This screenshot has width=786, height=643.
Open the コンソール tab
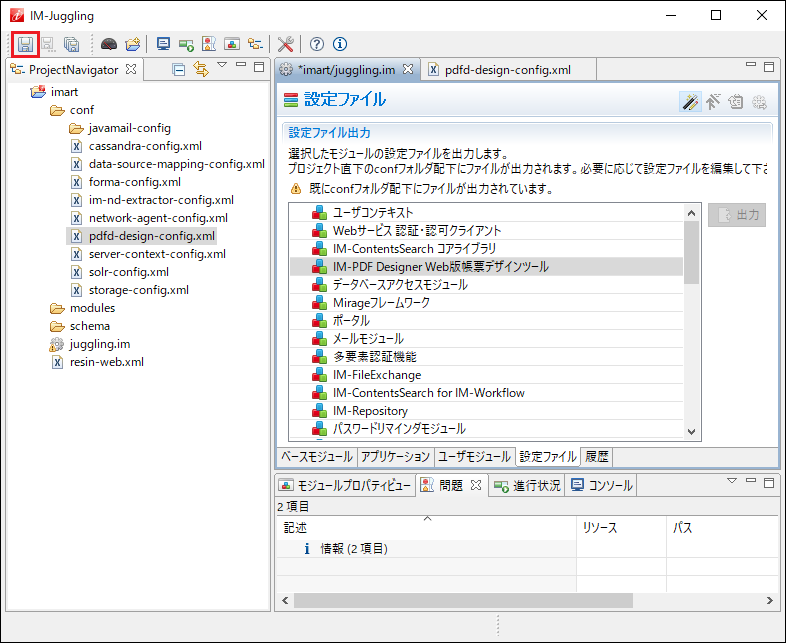601,485
